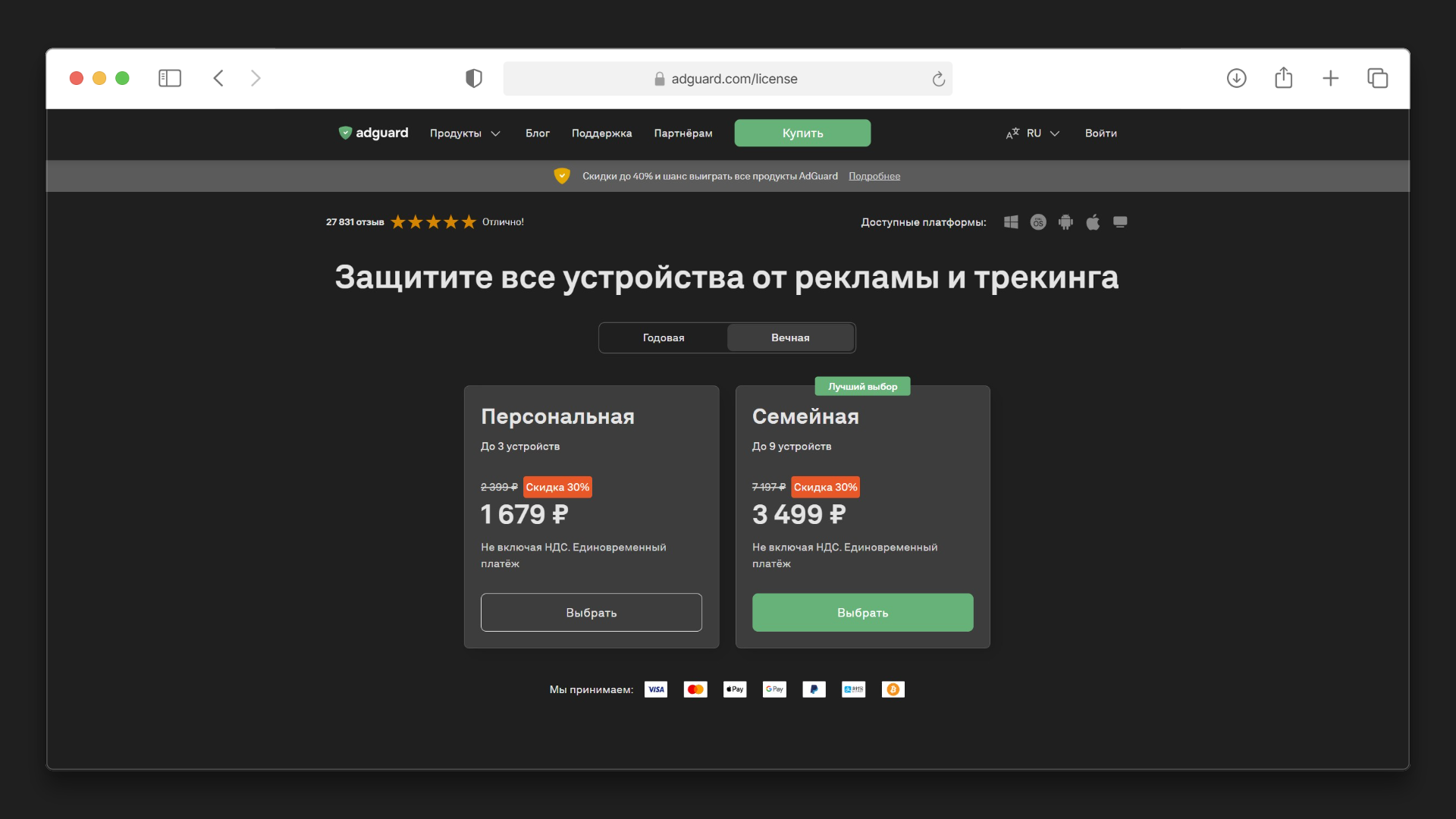1456x819 pixels.
Task: Click the Apple platform icon
Action: point(1093,221)
